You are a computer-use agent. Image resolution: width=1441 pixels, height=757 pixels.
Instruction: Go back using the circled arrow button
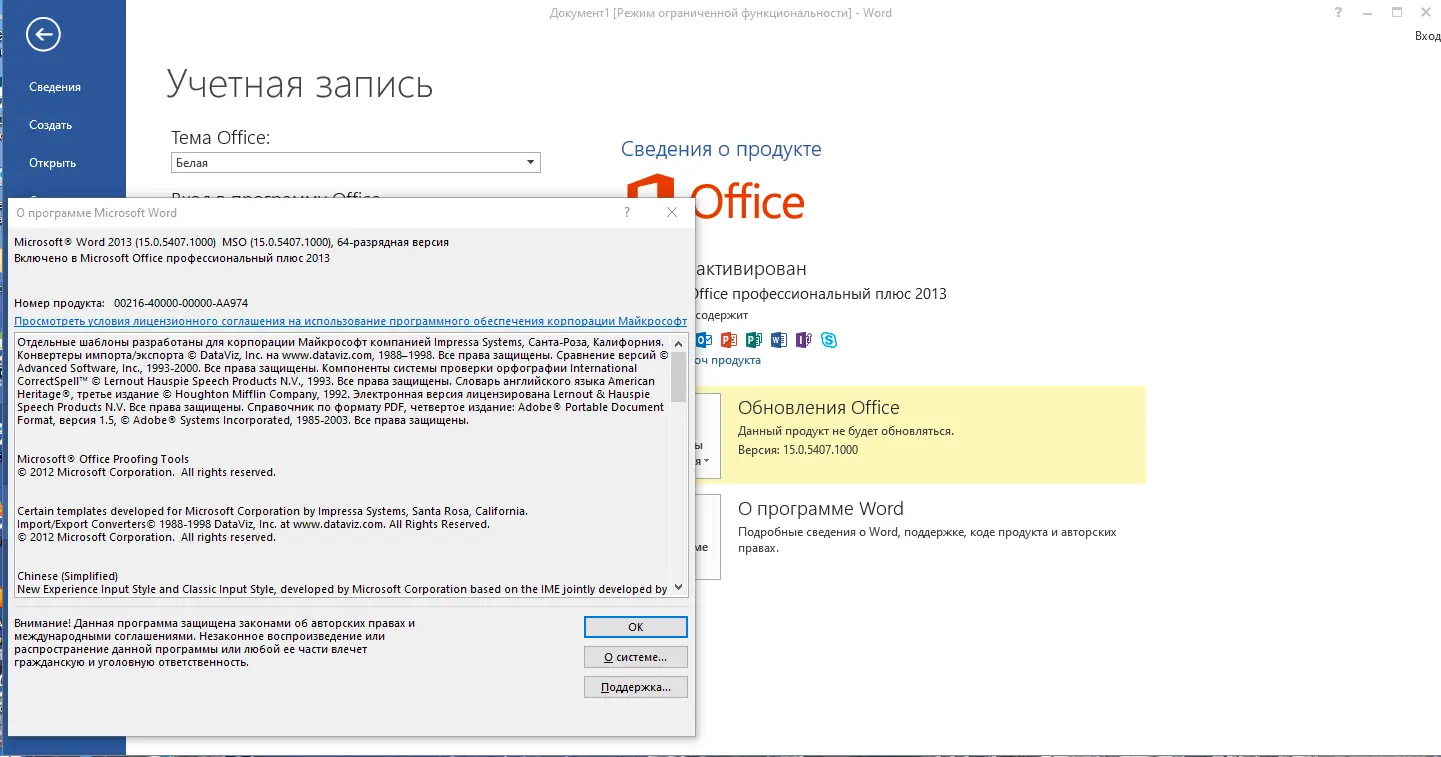(x=43, y=36)
